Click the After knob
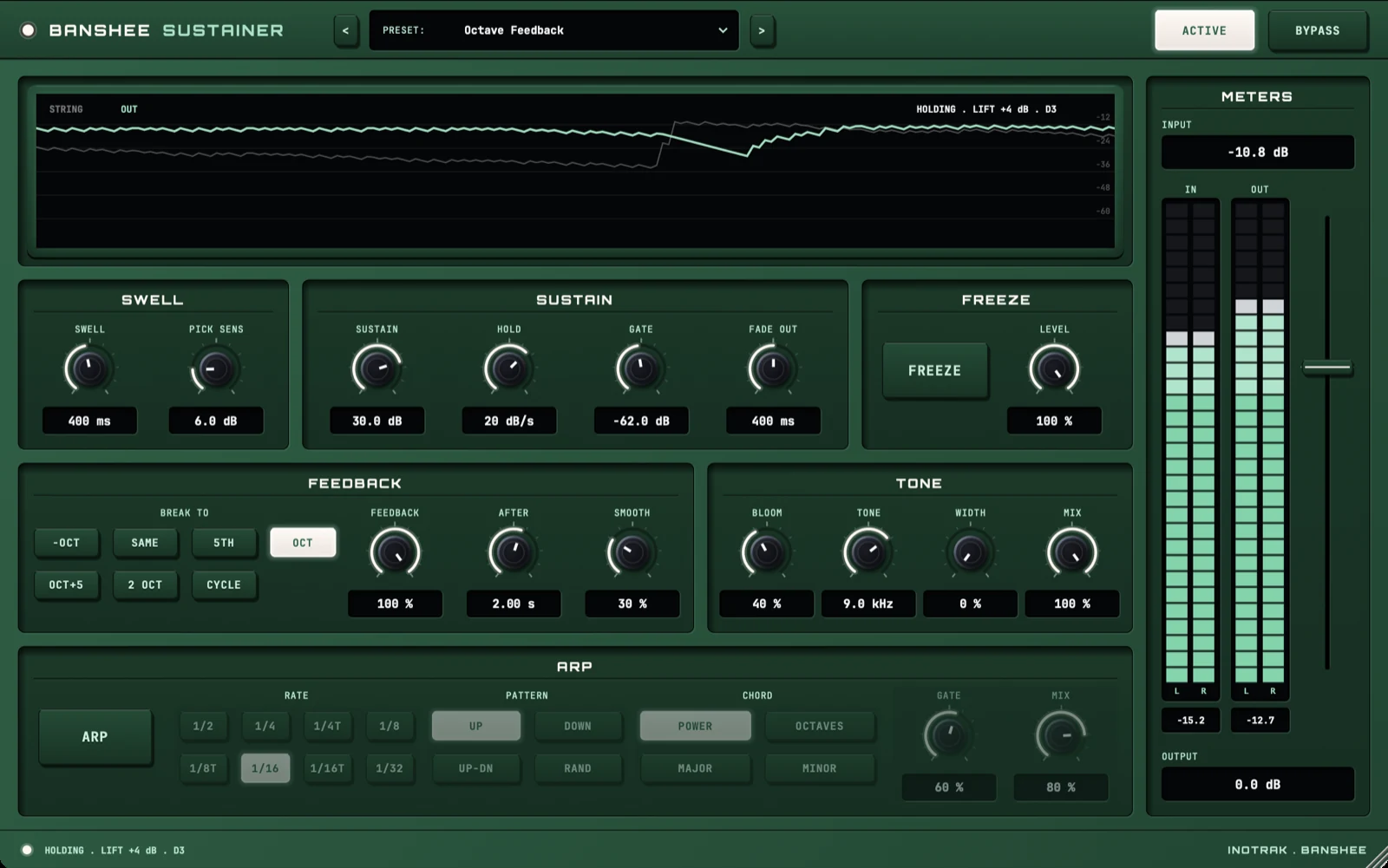Image resolution: width=1388 pixels, height=868 pixels. (x=513, y=552)
